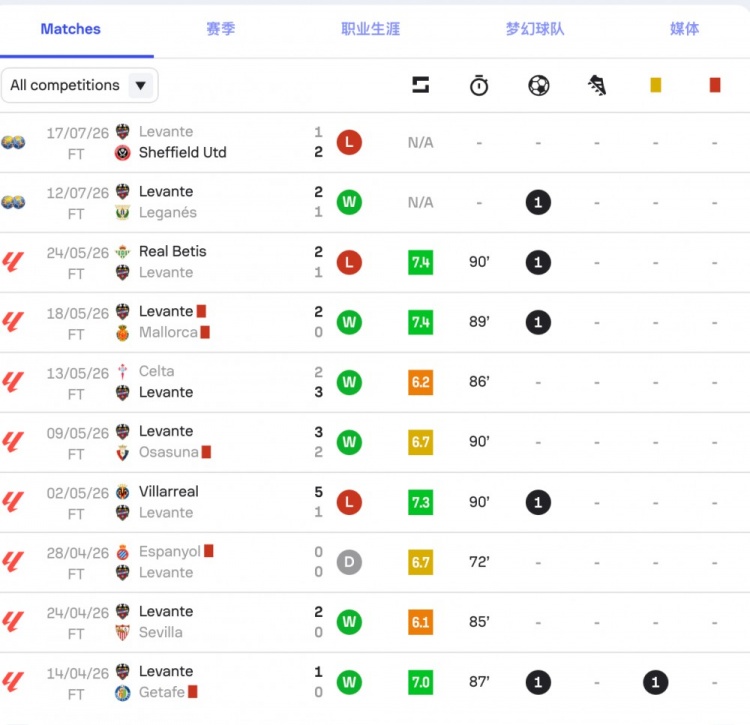Click the L result badge for the Villarreal match
The image size is (750, 725).
349,502
